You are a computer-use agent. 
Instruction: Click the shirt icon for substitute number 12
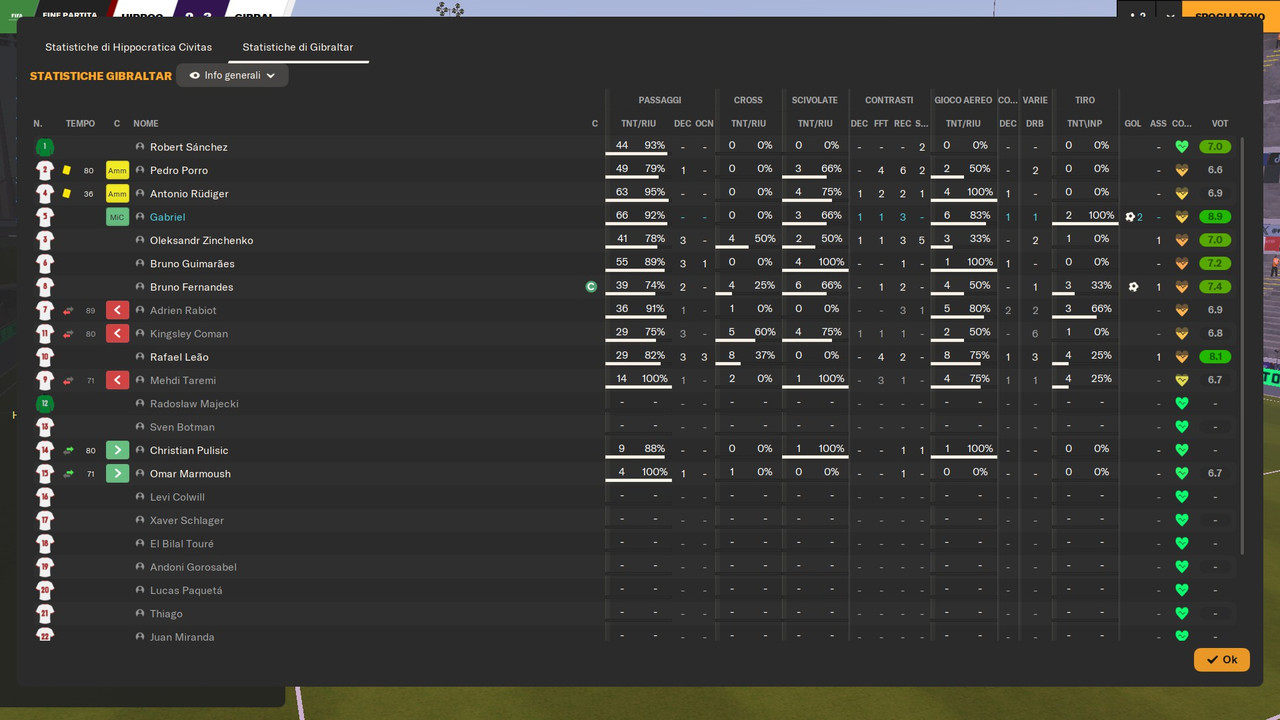point(44,404)
